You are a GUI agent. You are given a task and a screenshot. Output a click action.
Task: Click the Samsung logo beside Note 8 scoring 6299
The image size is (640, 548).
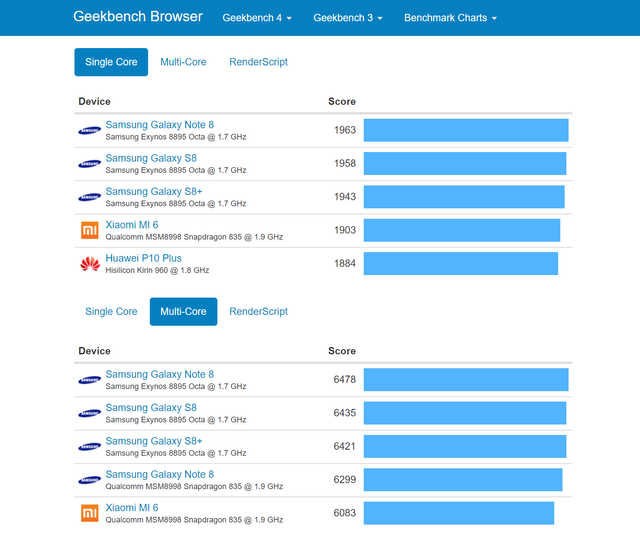point(89,480)
